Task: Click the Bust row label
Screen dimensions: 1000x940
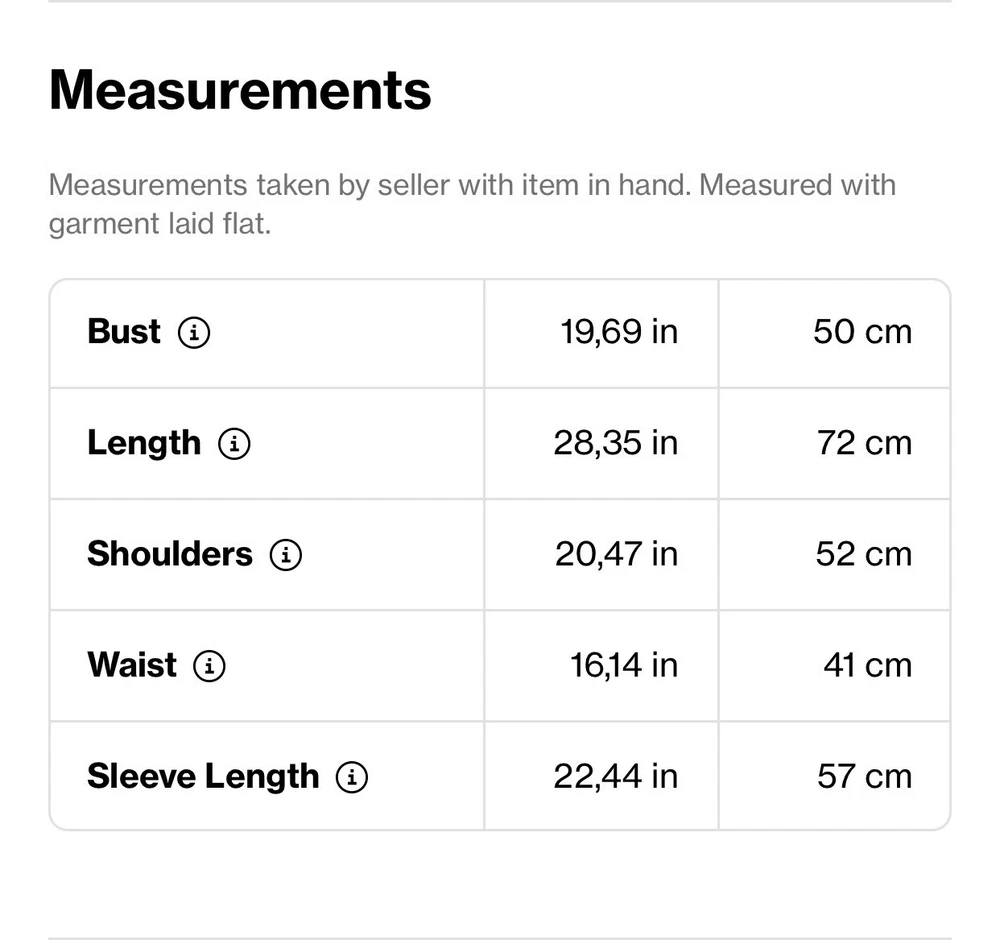Action: tap(124, 332)
